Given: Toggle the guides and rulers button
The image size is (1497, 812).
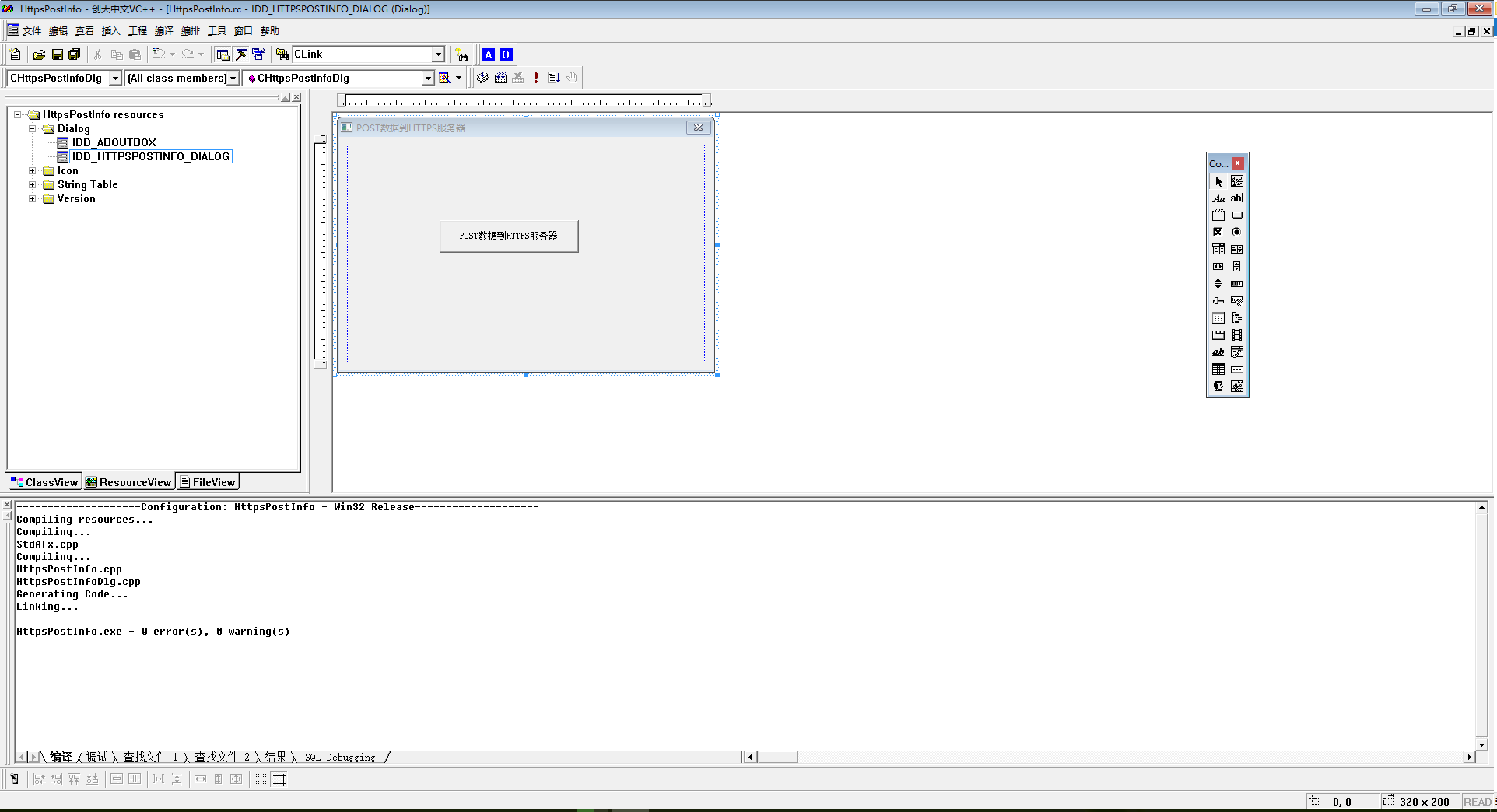Looking at the screenshot, I should pyautogui.click(x=279, y=779).
